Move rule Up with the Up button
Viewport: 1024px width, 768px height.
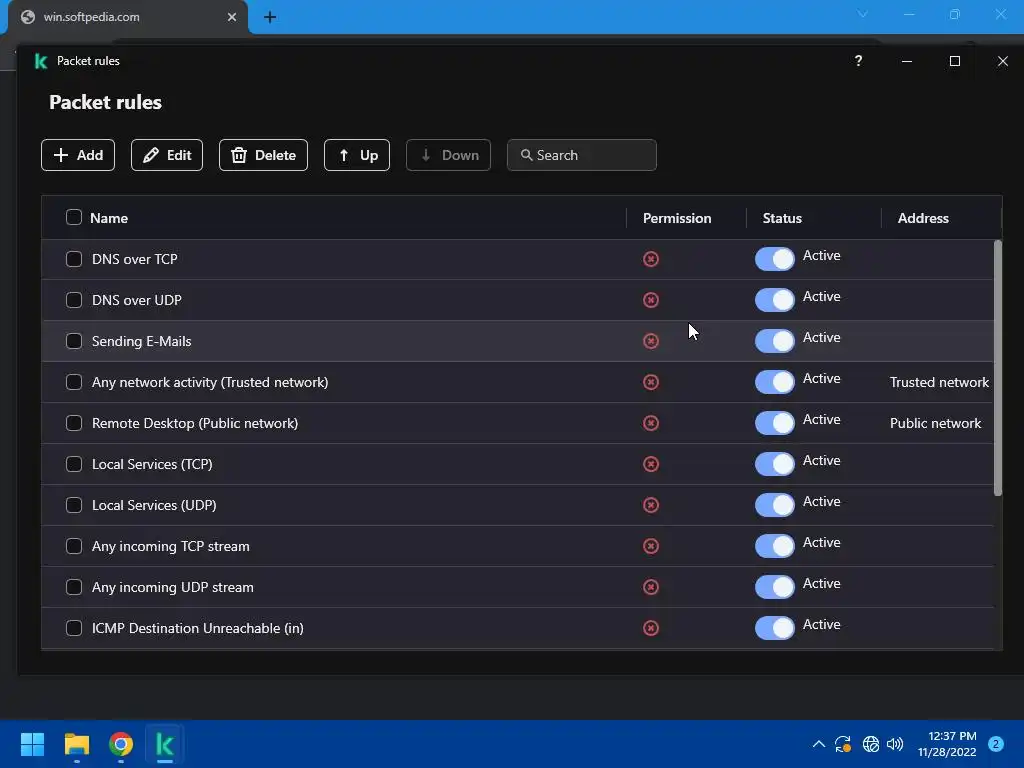(357, 155)
